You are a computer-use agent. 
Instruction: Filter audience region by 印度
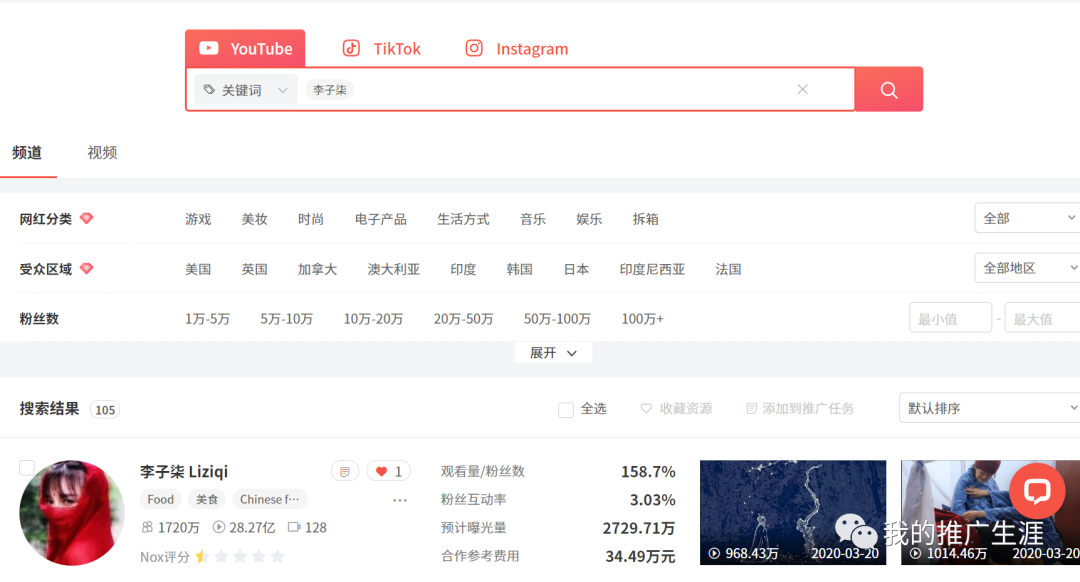tap(463, 269)
